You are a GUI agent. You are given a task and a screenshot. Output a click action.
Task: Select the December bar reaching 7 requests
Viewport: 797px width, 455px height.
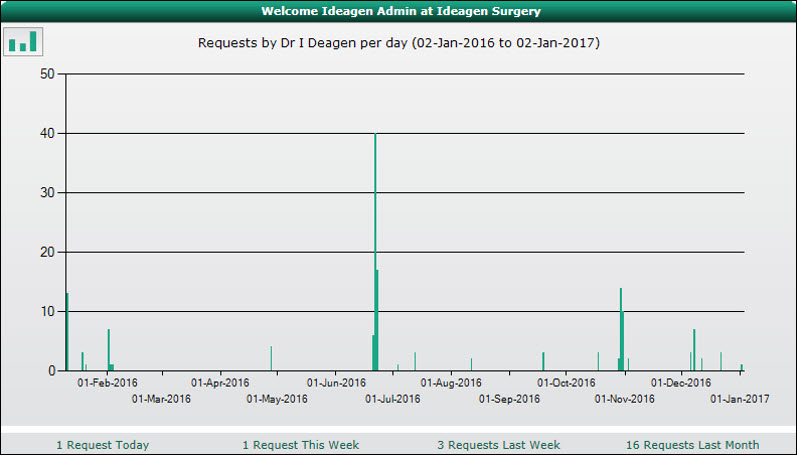[694, 350]
